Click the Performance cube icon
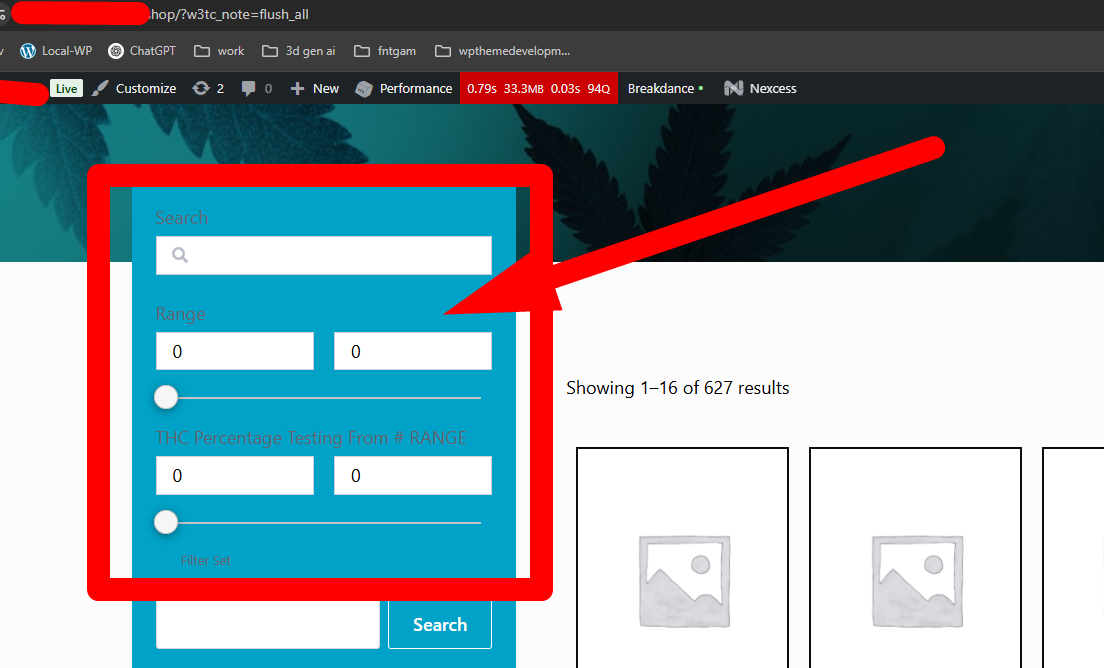Viewport: 1104px width, 668px height. (364, 89)
